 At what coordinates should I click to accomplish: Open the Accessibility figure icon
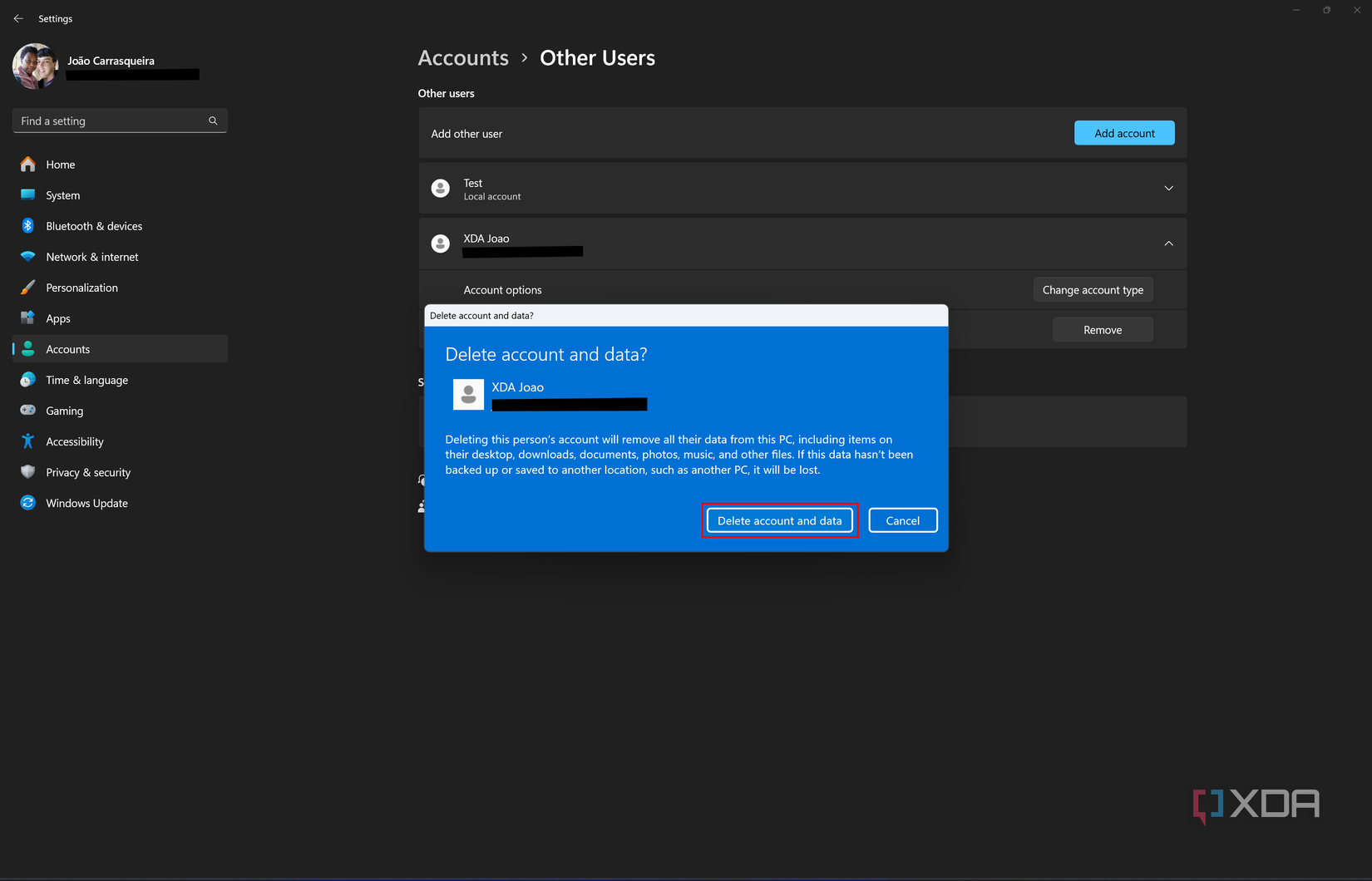(28, 441)
